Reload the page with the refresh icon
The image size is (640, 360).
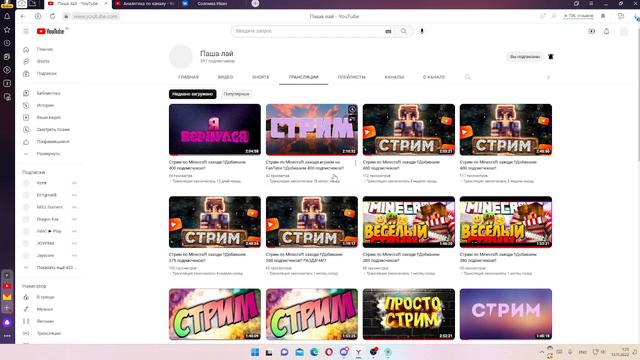[x=52, y=16]
